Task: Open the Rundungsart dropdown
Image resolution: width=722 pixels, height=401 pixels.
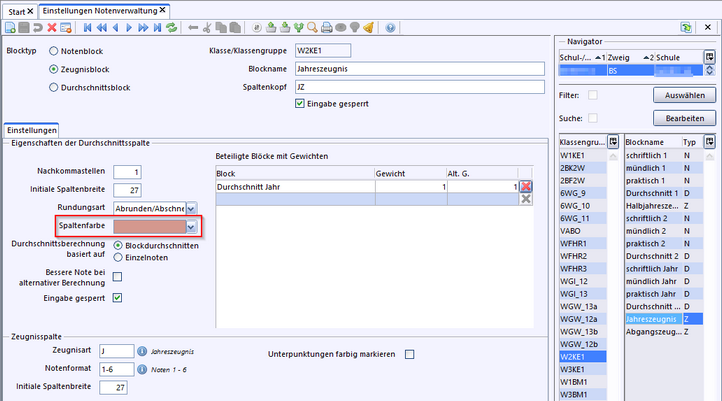Action: tap(191, 208)
